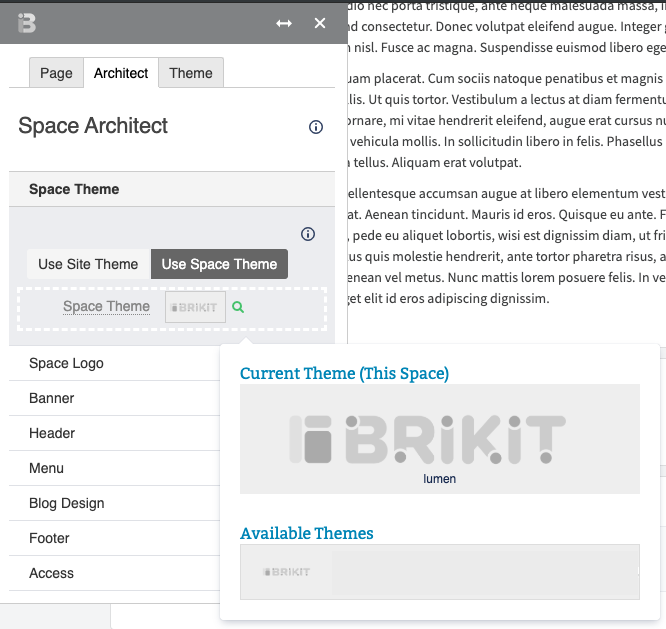The image size is (666, 629).
Task: Click the Space Architect info icon
Action: point(316,127)
